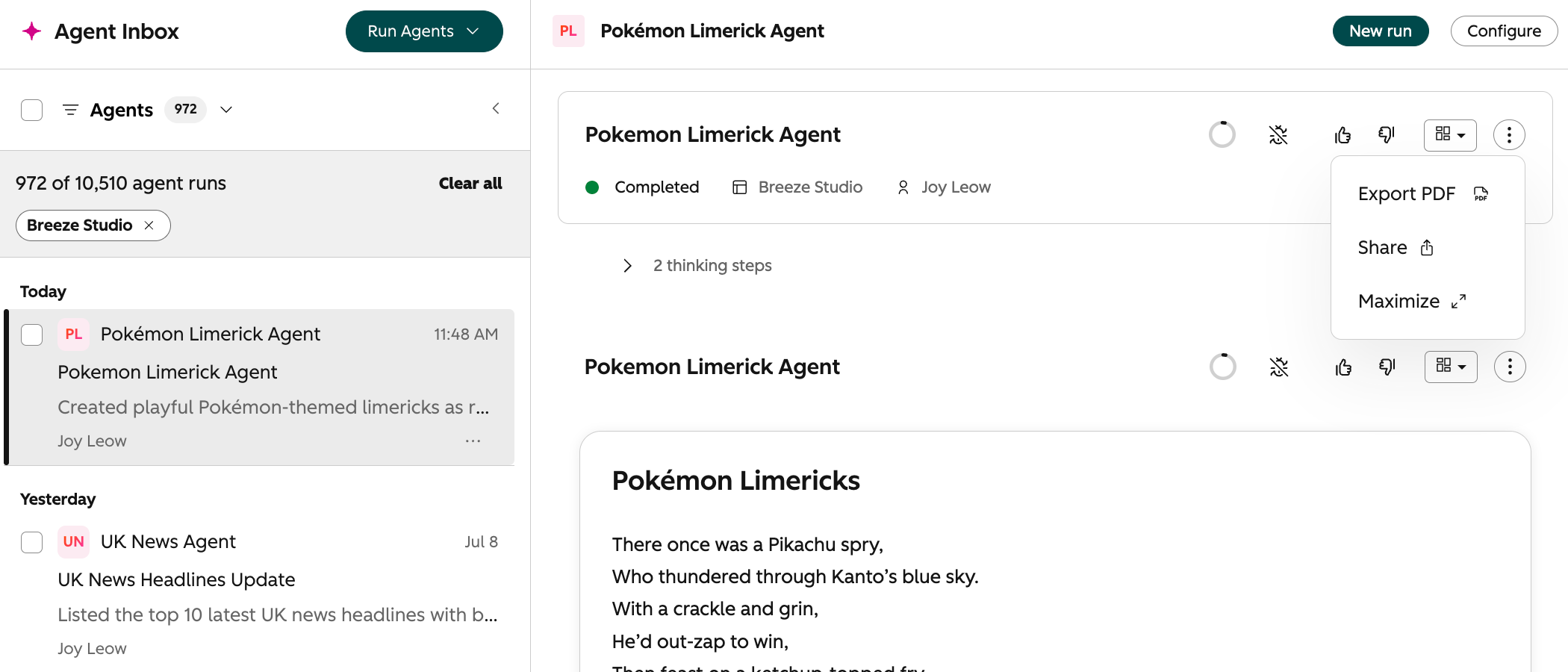1568x672 pixels.
Task: Click the Today section label
Action: tap(43, 292)
